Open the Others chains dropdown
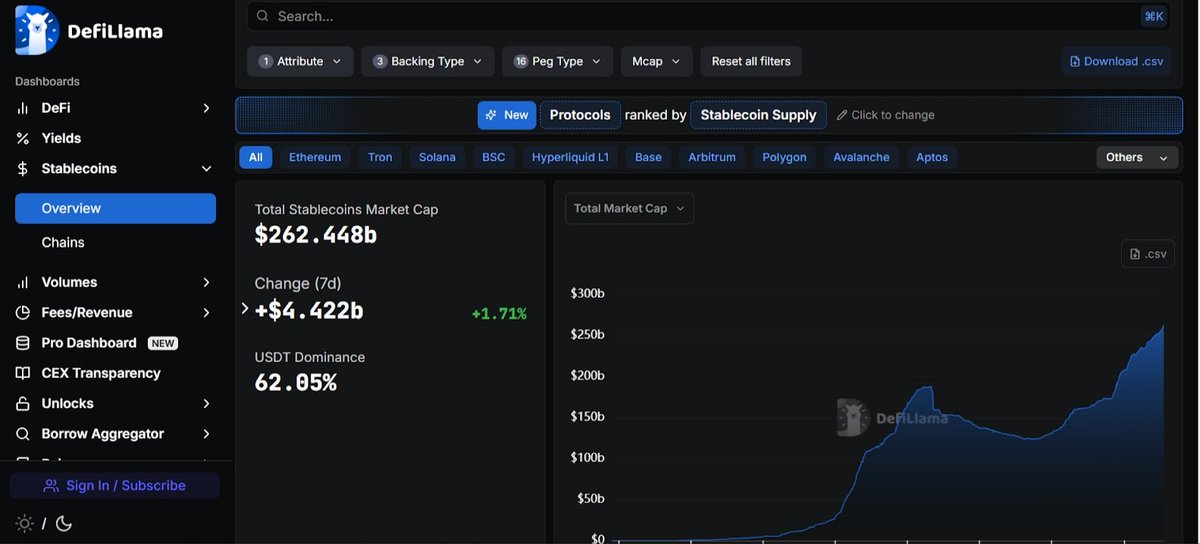The image size is (1200, 544). pos(1137,158)
